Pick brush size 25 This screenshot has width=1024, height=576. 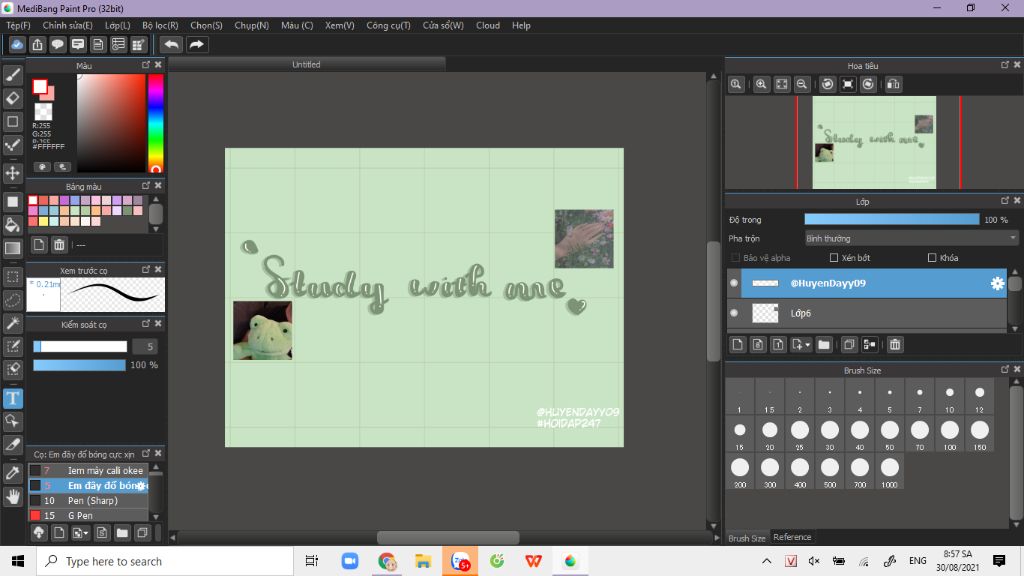click(x=799, y=434)
